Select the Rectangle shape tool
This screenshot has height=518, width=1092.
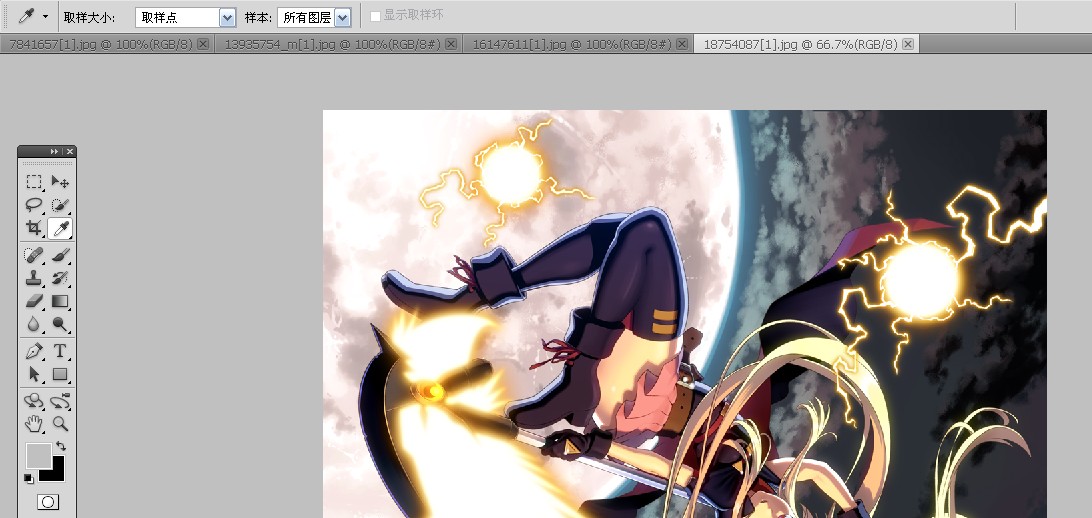[60, 374]
